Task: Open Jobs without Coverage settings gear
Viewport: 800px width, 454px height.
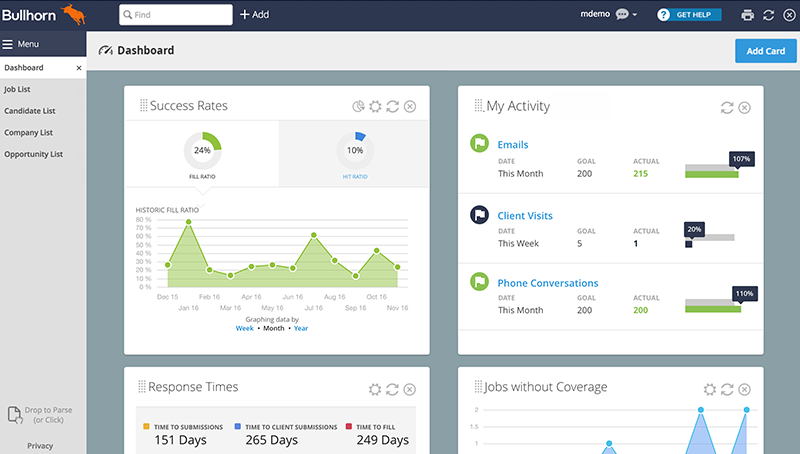Action: pyautogui.click(x=710, y=390)
